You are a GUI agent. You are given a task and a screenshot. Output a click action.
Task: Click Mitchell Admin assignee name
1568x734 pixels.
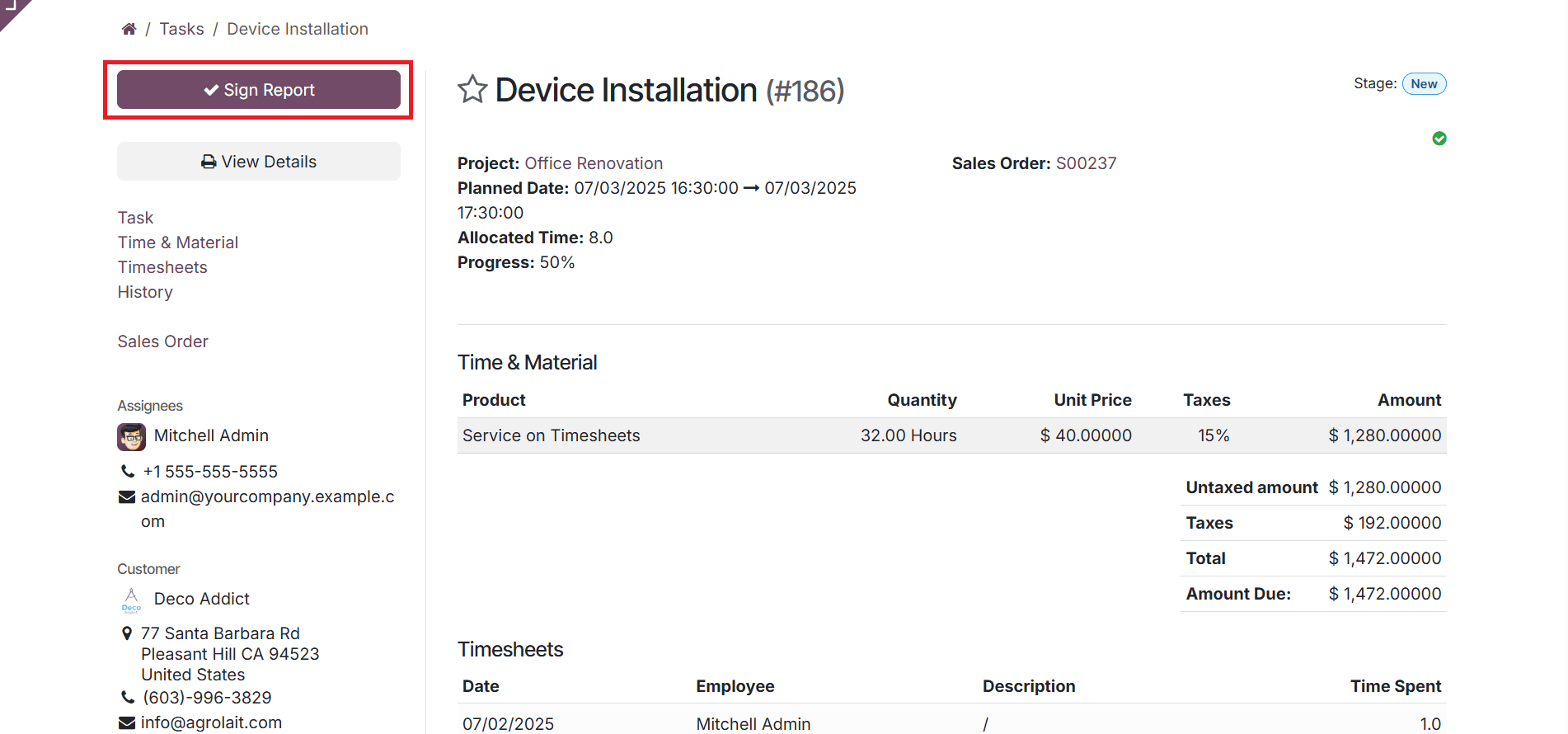click(x=211, y=435)
